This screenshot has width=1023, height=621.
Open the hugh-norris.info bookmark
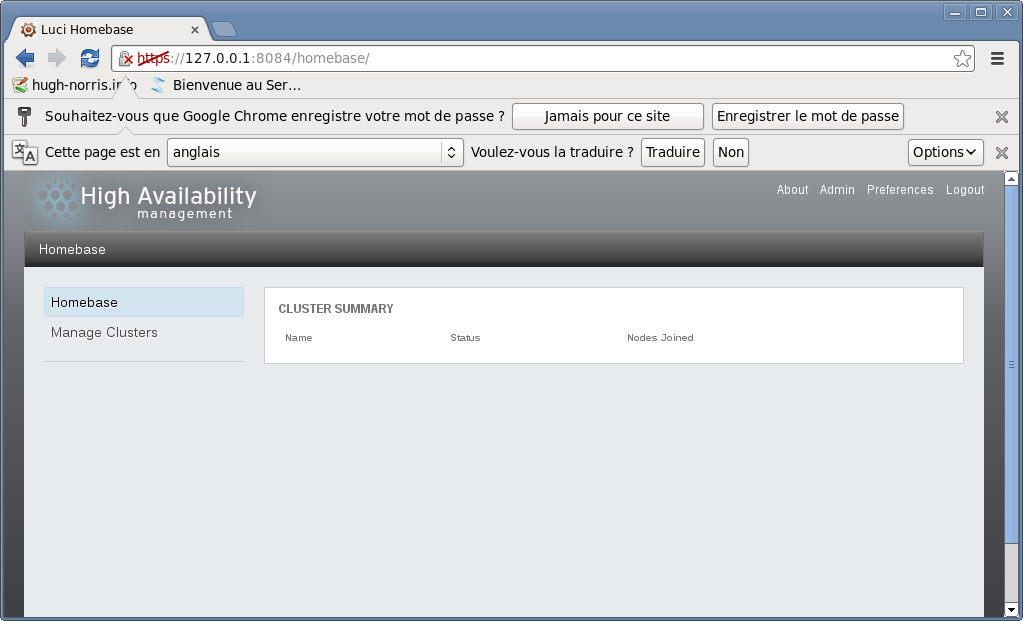click(x=74, y=85)
